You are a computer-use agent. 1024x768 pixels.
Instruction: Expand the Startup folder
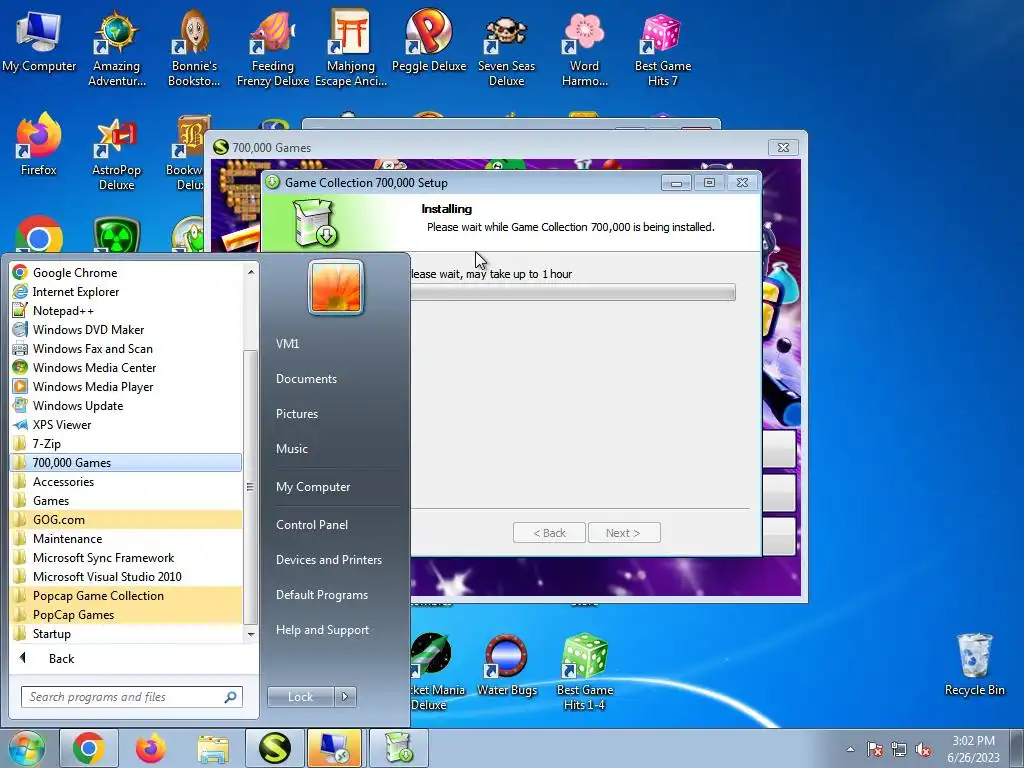126,633
